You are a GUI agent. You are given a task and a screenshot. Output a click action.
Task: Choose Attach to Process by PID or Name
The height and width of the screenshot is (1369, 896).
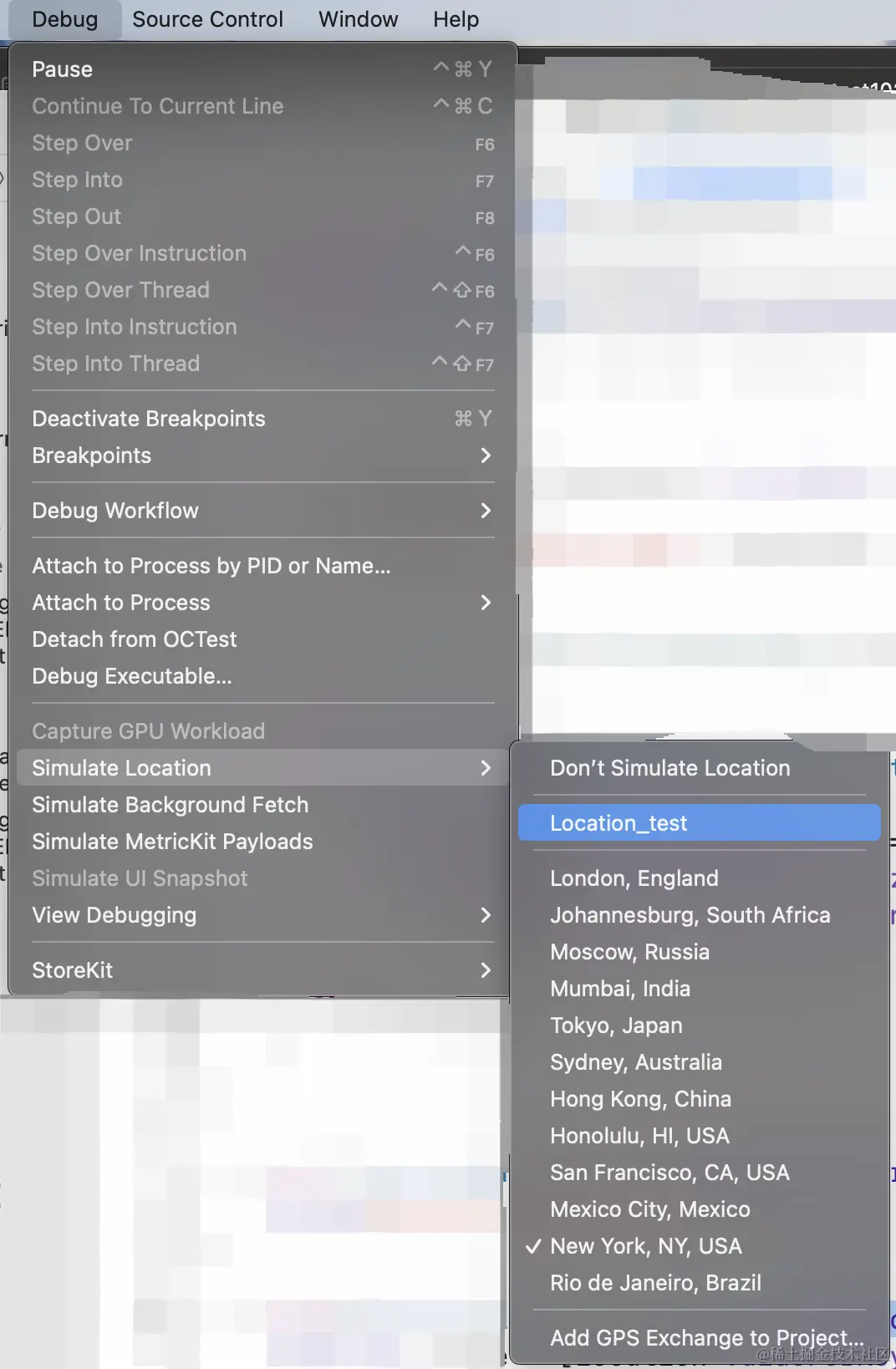point(262,566)
